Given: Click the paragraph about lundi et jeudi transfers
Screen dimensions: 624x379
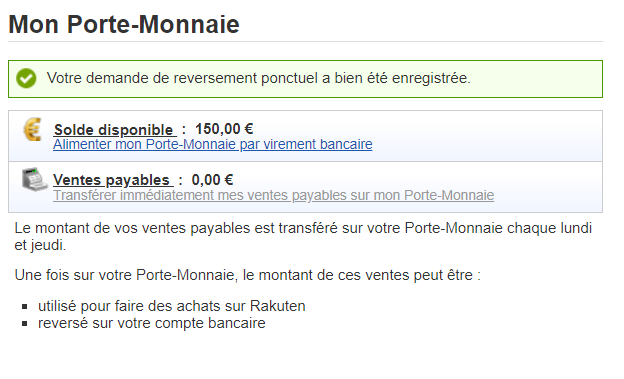Looking at the screenshot, I should [303, 236].
